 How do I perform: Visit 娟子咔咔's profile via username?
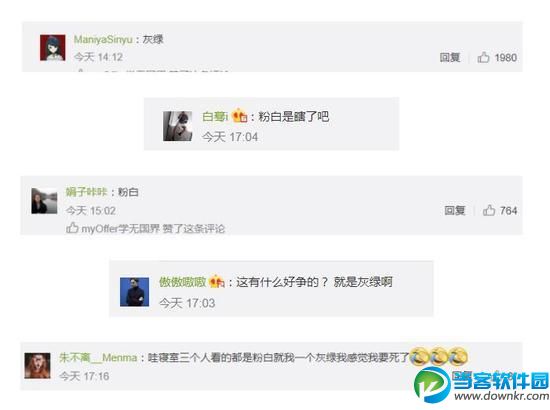(x=86, y=192)
